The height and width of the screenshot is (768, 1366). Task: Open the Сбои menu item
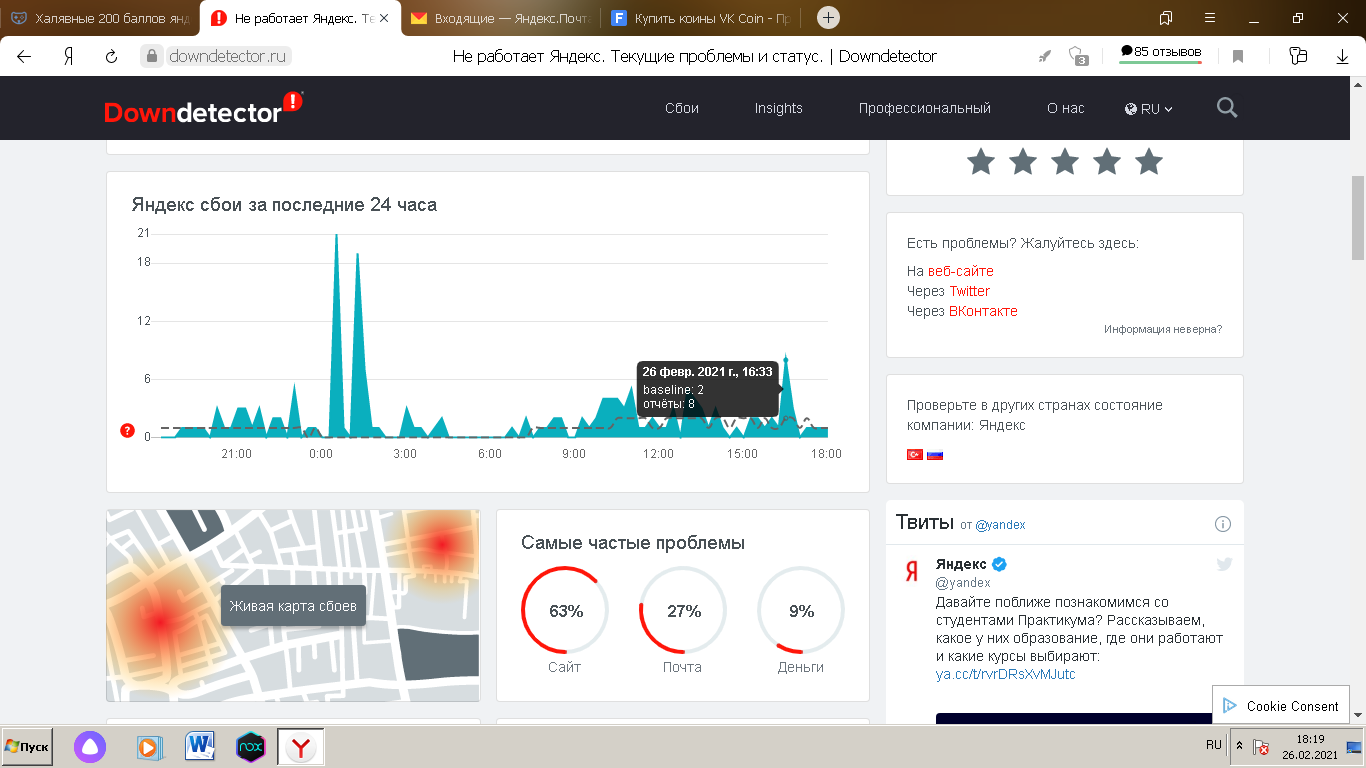point(682,108)
